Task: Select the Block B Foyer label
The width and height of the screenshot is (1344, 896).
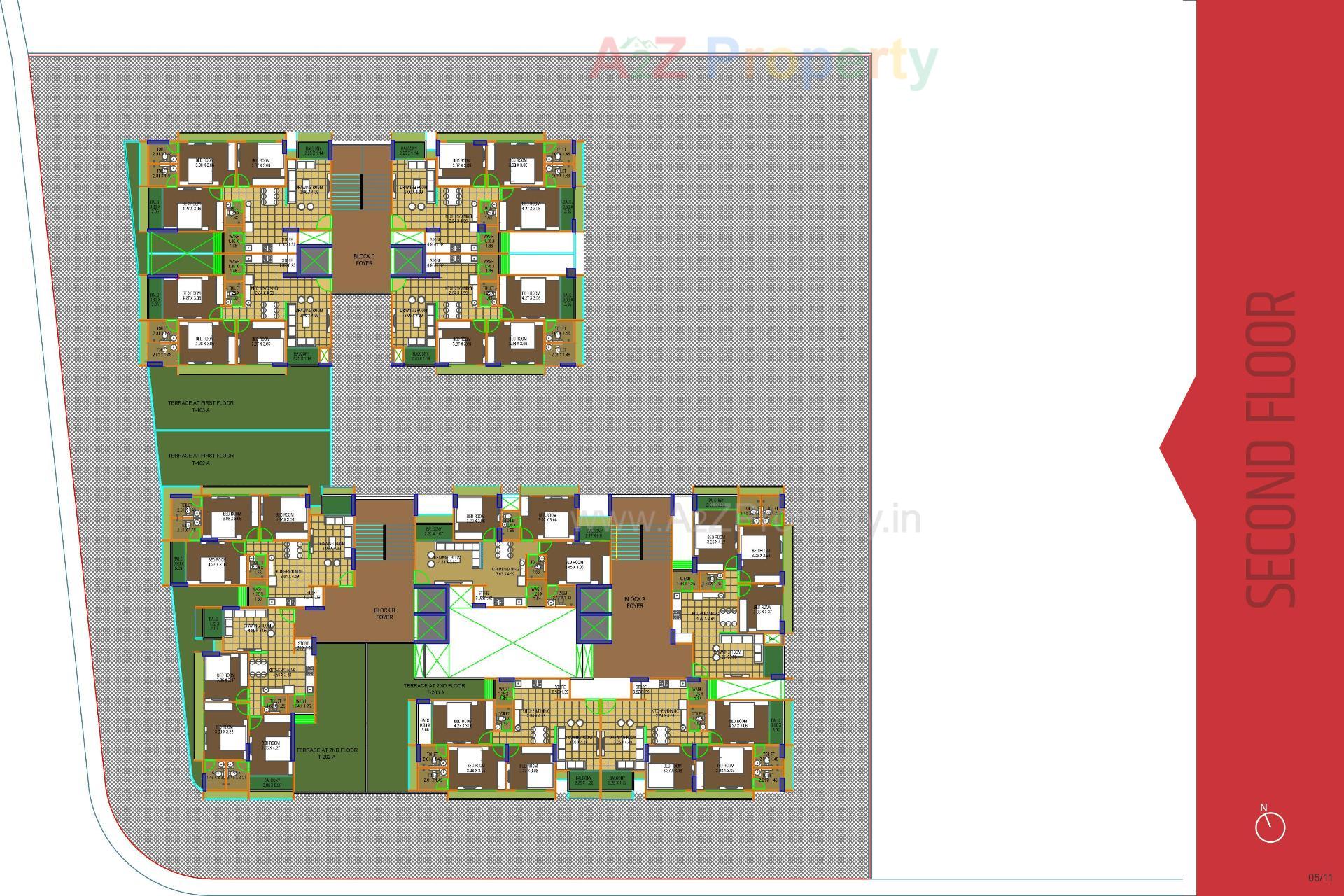Action: pos(382,613)
